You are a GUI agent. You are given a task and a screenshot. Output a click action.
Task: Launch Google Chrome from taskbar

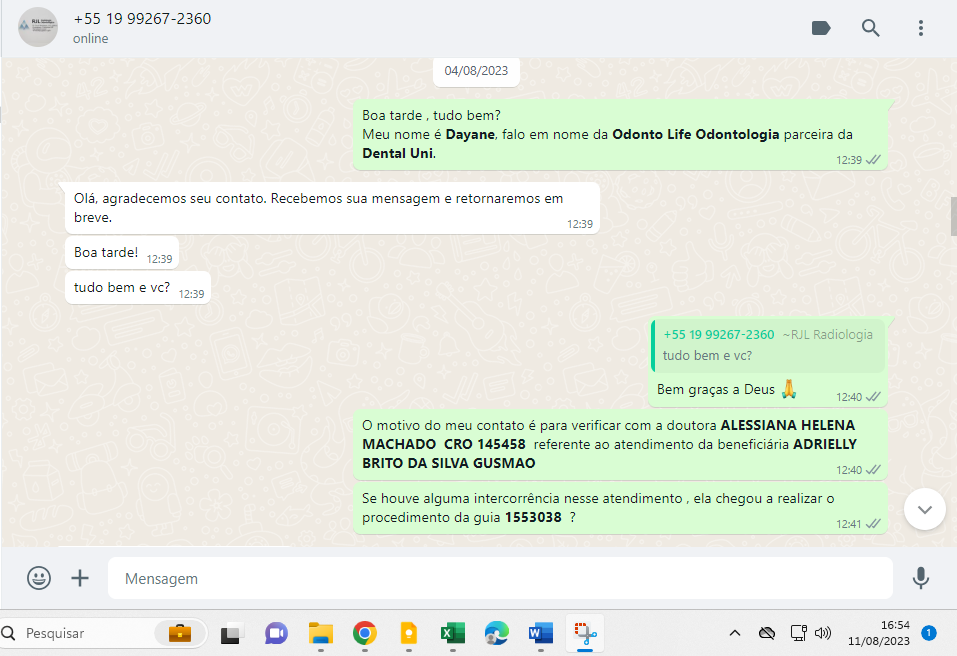pyautogui.click(x=365, y=633)
